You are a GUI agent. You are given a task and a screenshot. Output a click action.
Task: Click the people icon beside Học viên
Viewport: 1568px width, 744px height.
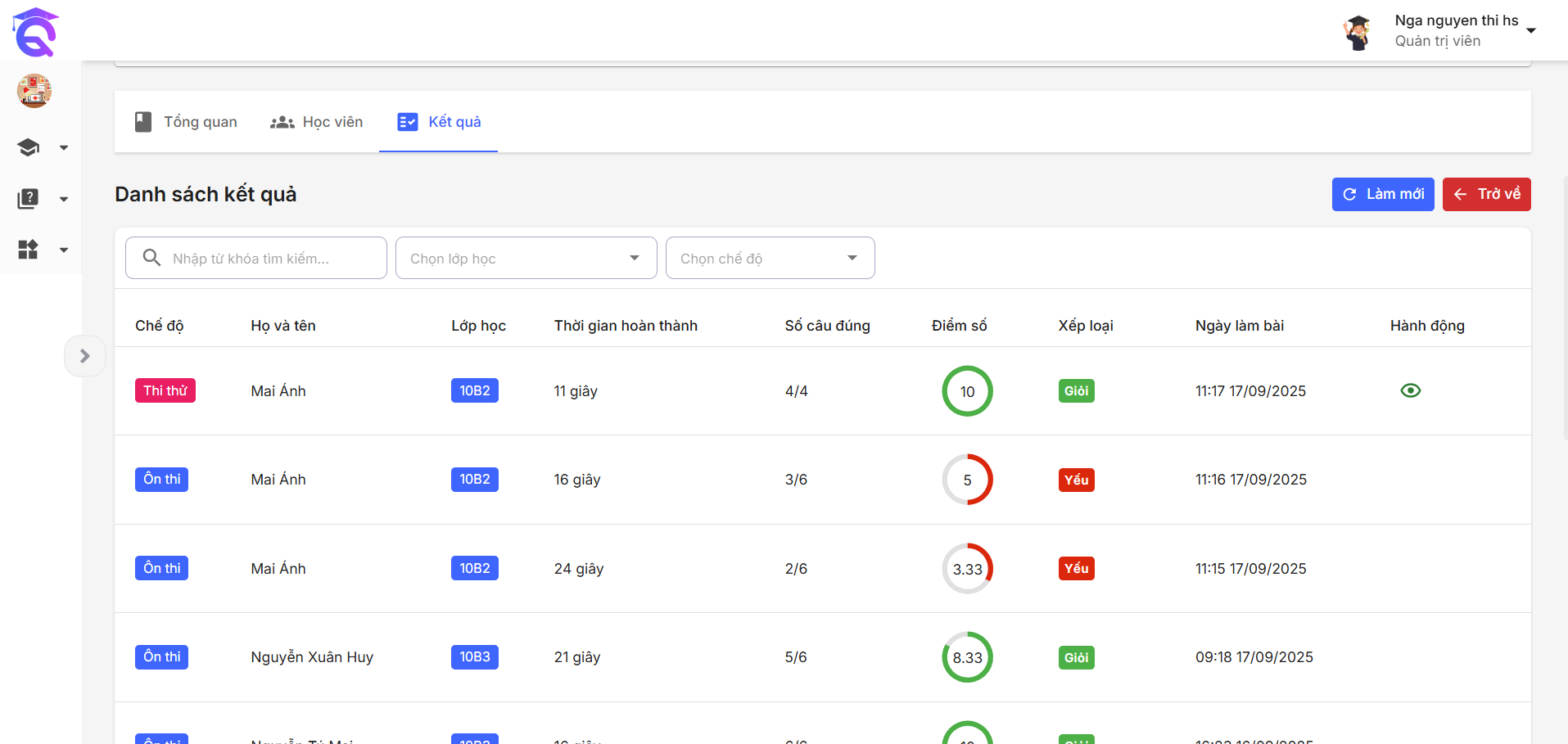tap(282, 122)
